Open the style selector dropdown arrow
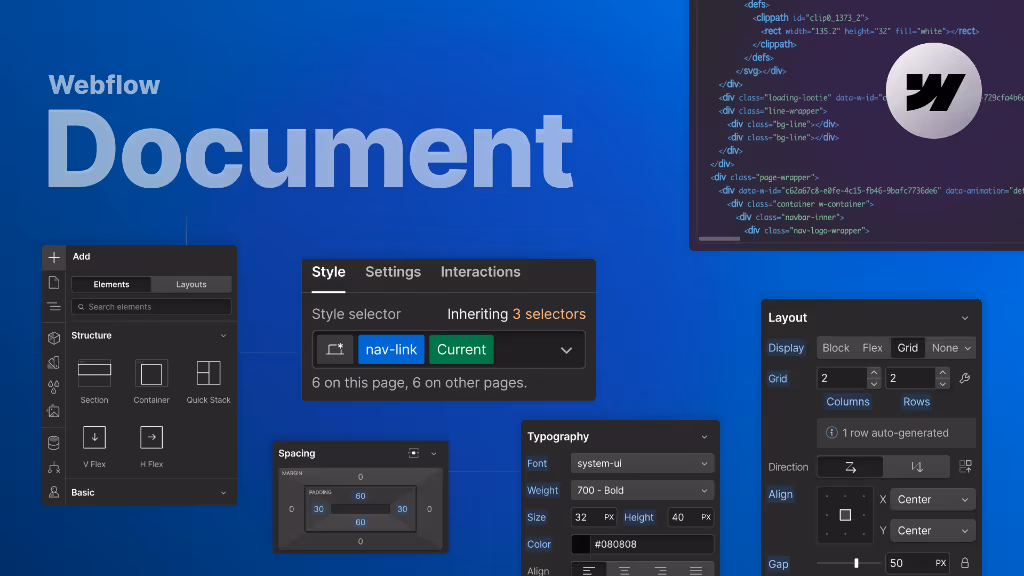 click(566, 350)
